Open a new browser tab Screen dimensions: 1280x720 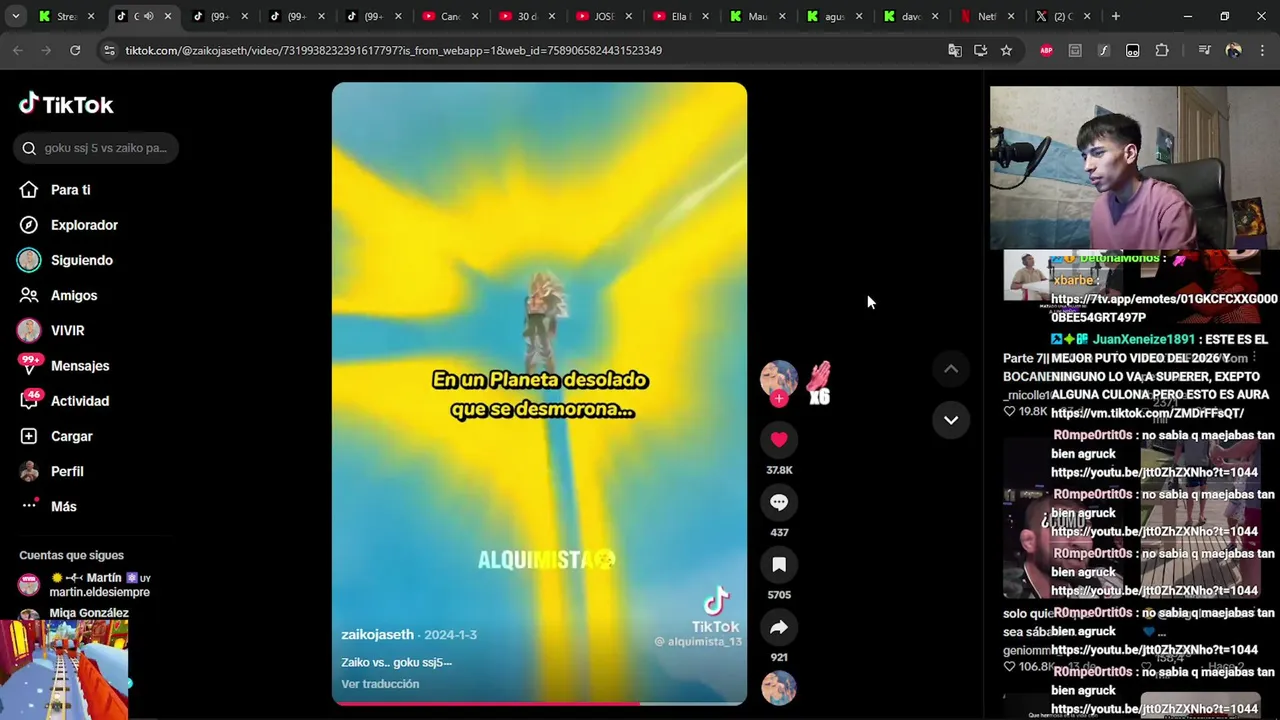1115,16
